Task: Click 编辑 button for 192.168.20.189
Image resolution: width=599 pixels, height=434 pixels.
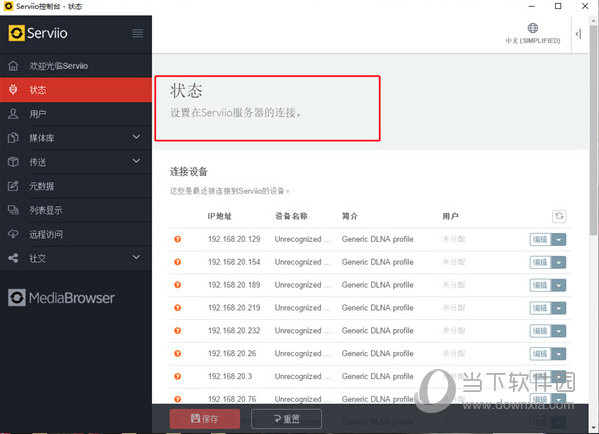Action: point(540,285)
